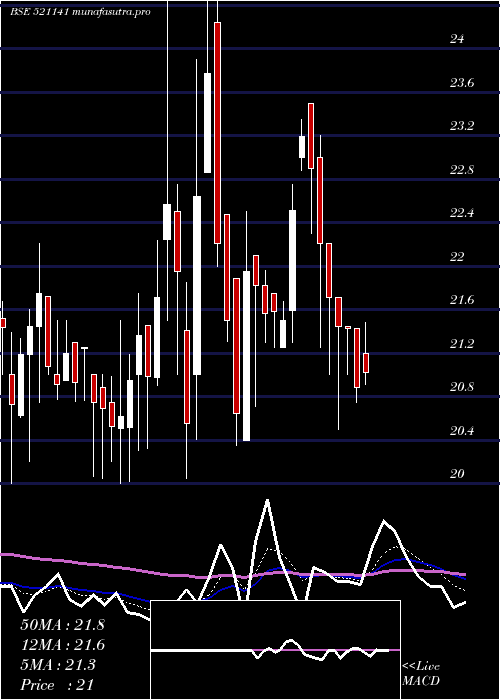Click the 21.6 price axis label
The height and width of the screenshot is (700, 500).
[462, 300]
